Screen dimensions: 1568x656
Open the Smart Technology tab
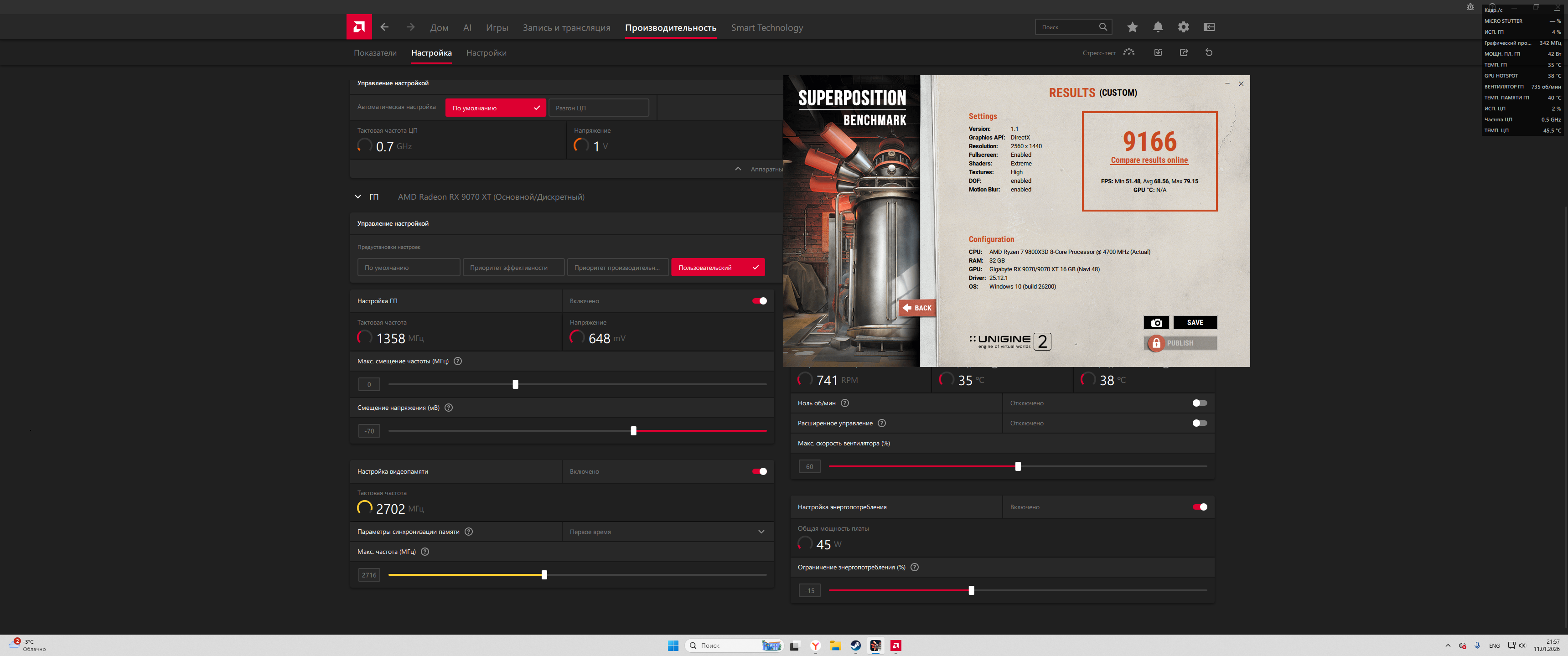tap(766, 27)
